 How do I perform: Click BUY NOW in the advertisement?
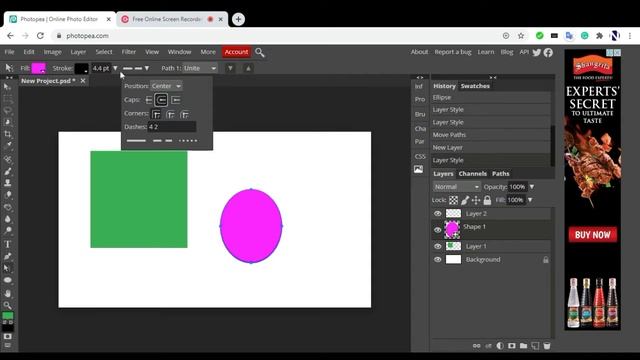pyautogui.click(x=593, y=235)
